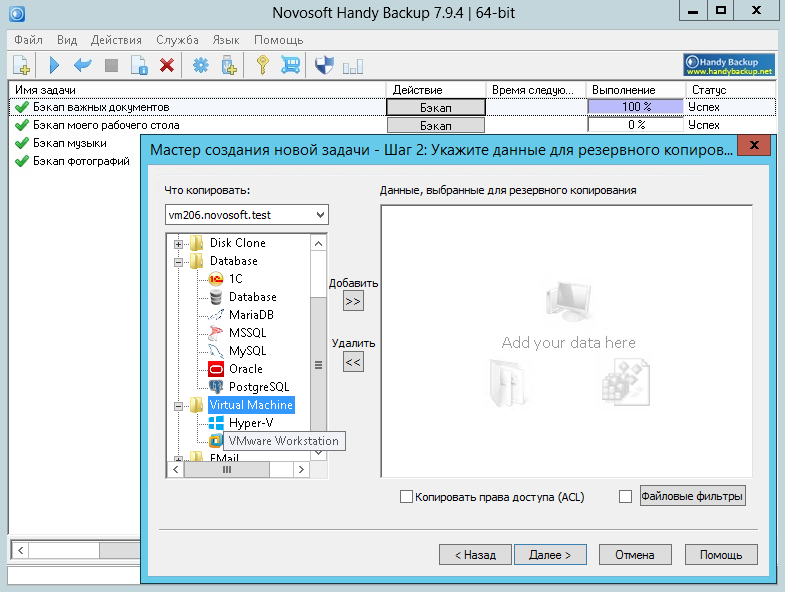Click the tree scroll up arrow
Image resolution: width=785 pixels, height=592 pixels.
(318, 243)
